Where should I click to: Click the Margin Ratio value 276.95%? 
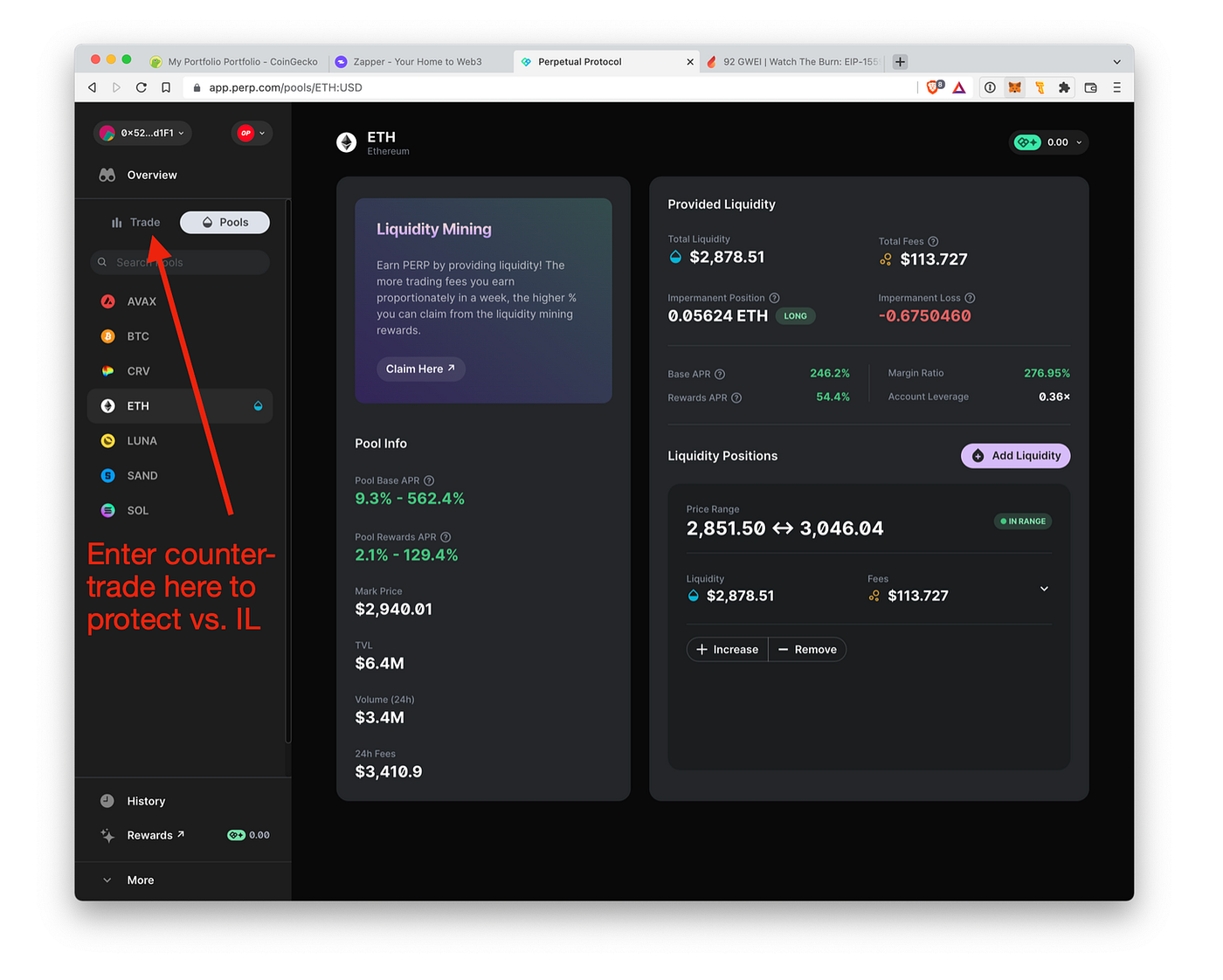[1047, 373]
